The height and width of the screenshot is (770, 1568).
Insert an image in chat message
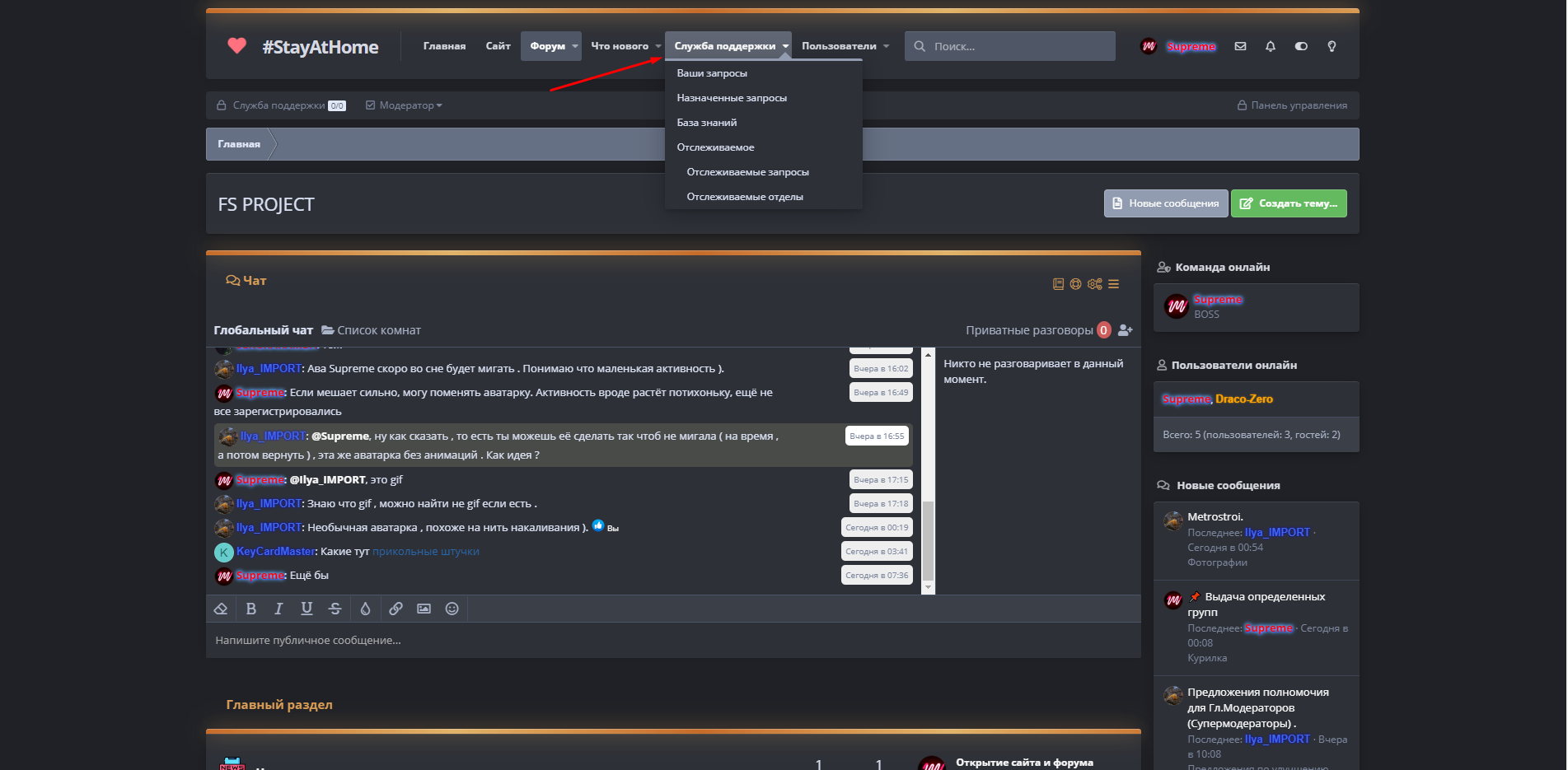point(424,609)
